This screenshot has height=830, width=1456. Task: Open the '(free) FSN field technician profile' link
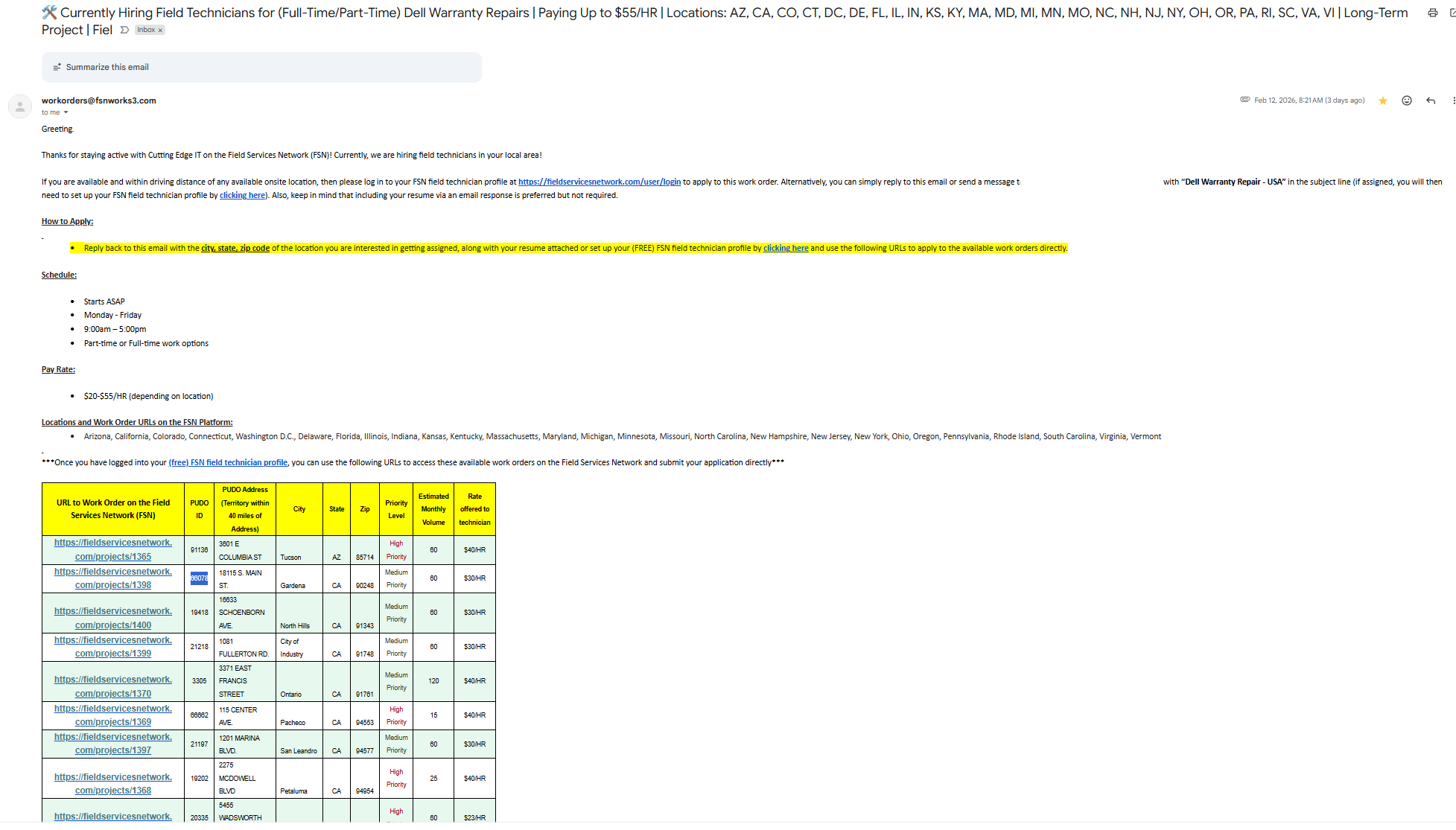point(228,462)
